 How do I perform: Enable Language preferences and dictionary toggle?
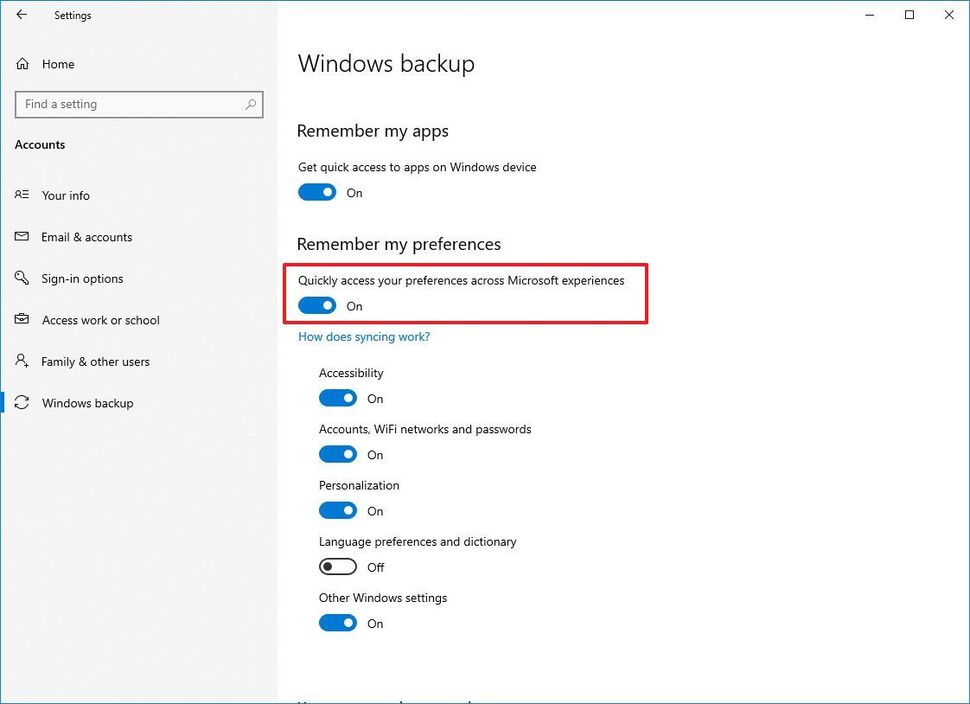point(337,567)
